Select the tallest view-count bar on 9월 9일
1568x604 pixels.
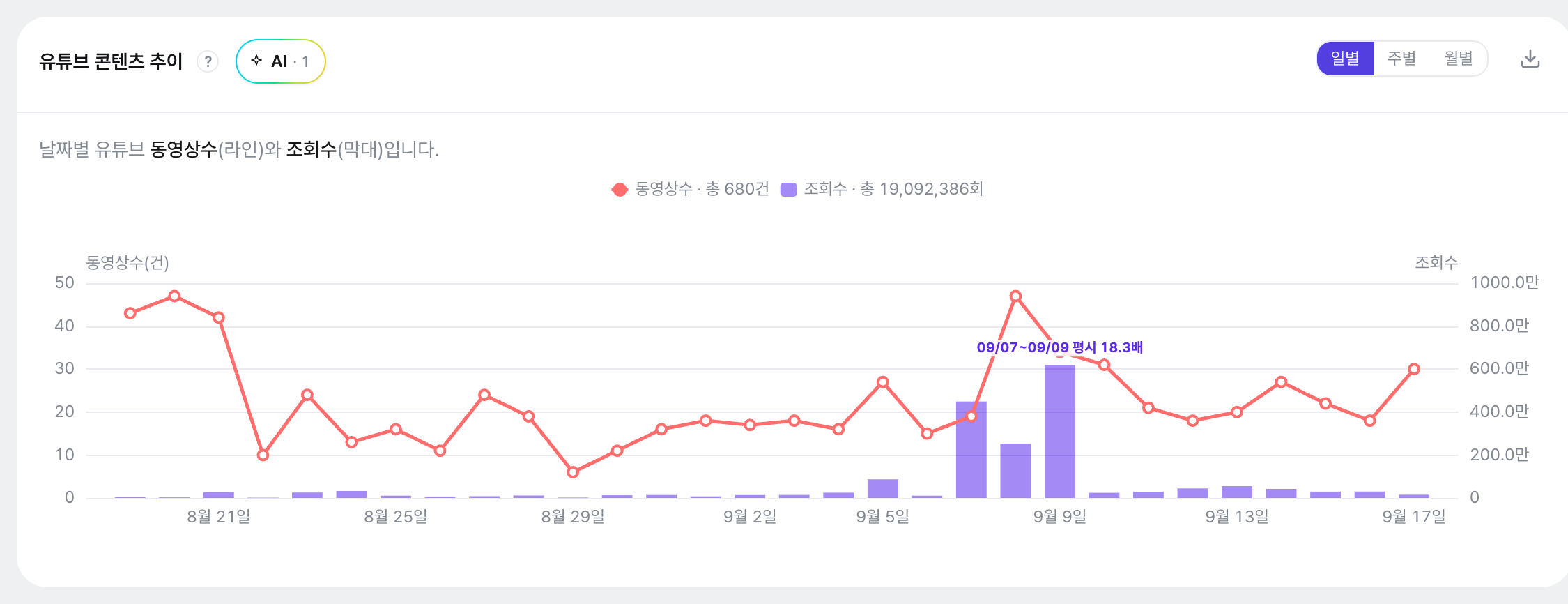click(x=1060, y=431)
